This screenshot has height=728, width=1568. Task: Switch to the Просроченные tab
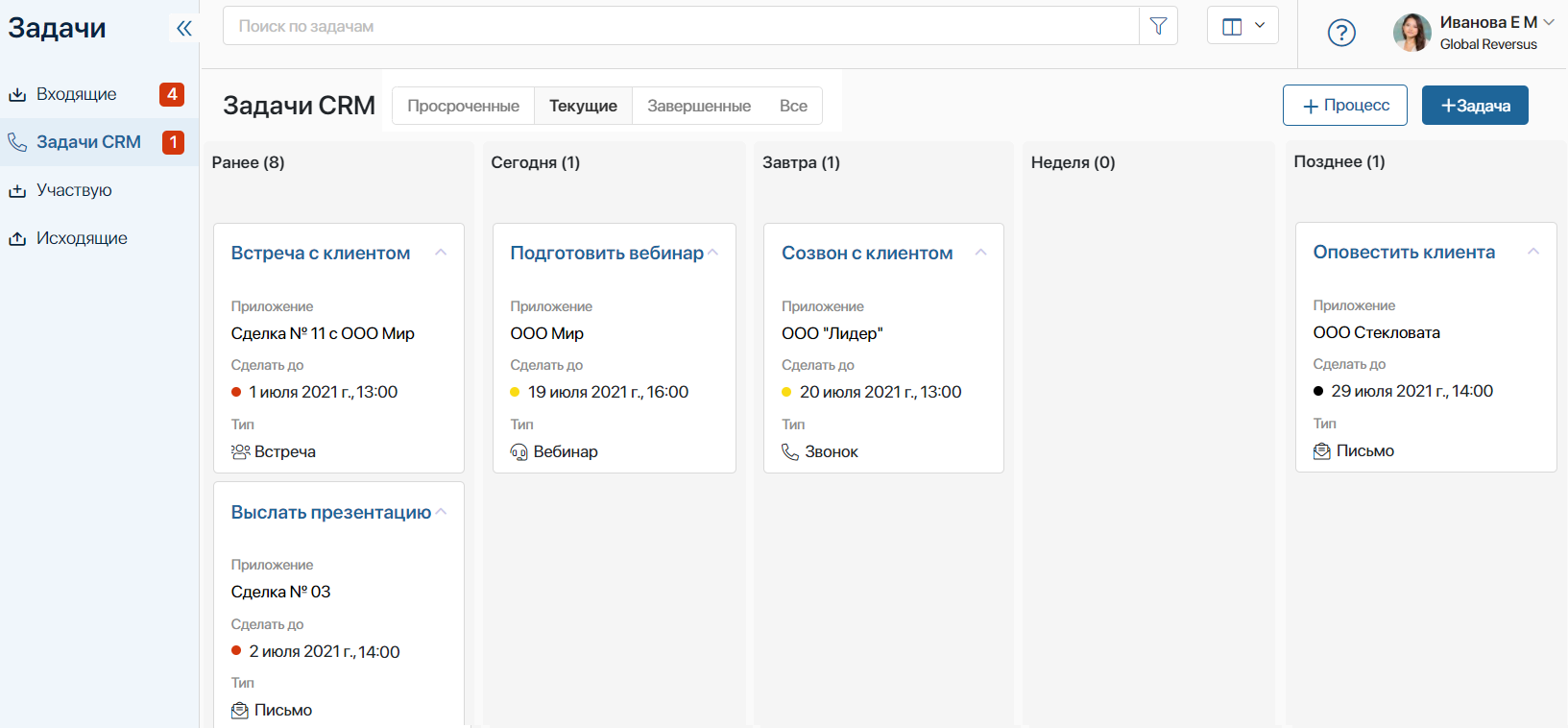coord(463,106)
